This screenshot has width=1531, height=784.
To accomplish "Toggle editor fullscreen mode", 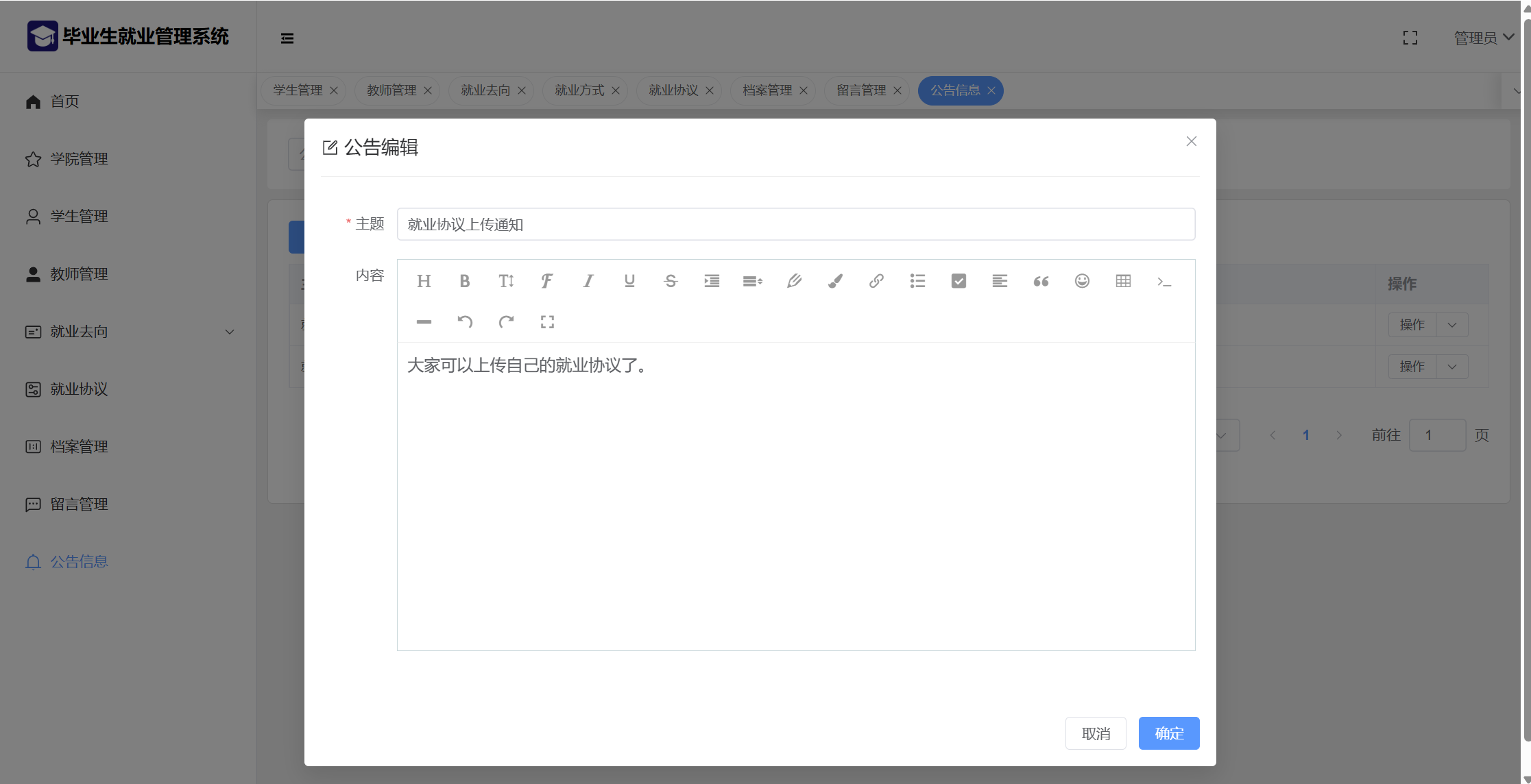I will click(x=547, y=322).
